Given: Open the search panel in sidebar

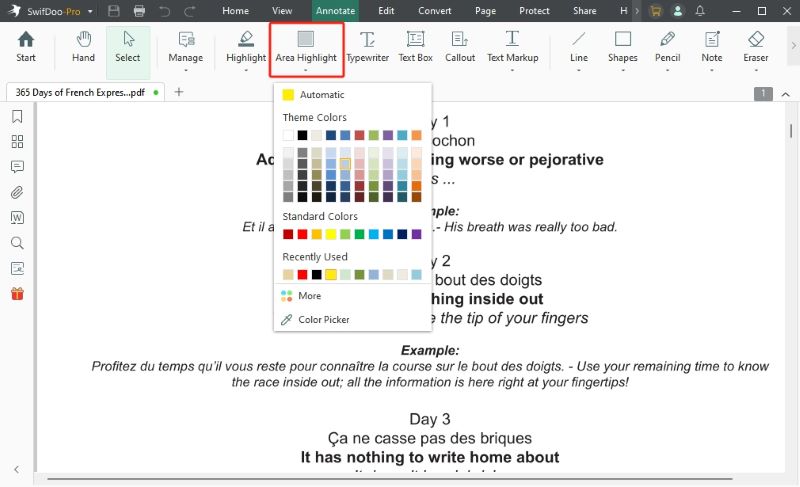Looking at the screenshot, I should (17, 243).
